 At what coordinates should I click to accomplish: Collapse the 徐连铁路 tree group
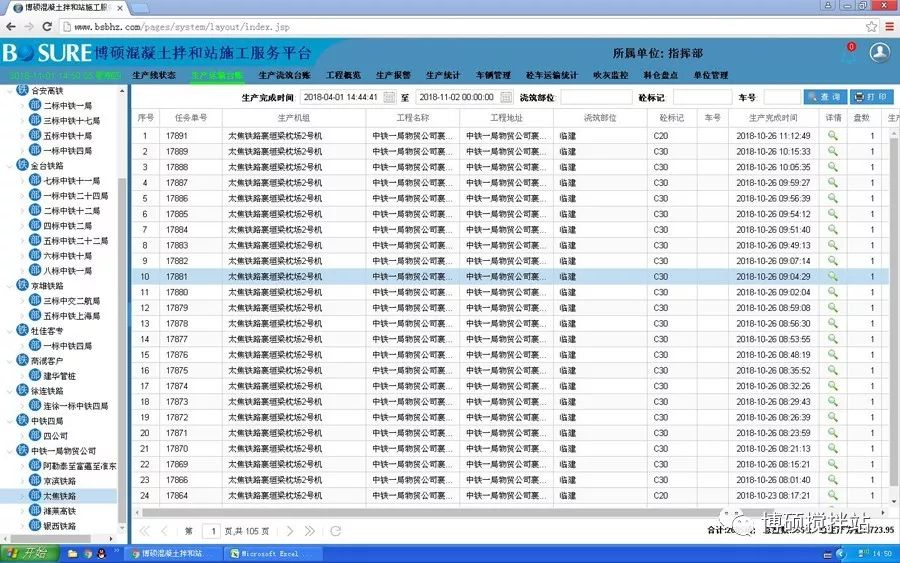[x=9, y=391]
